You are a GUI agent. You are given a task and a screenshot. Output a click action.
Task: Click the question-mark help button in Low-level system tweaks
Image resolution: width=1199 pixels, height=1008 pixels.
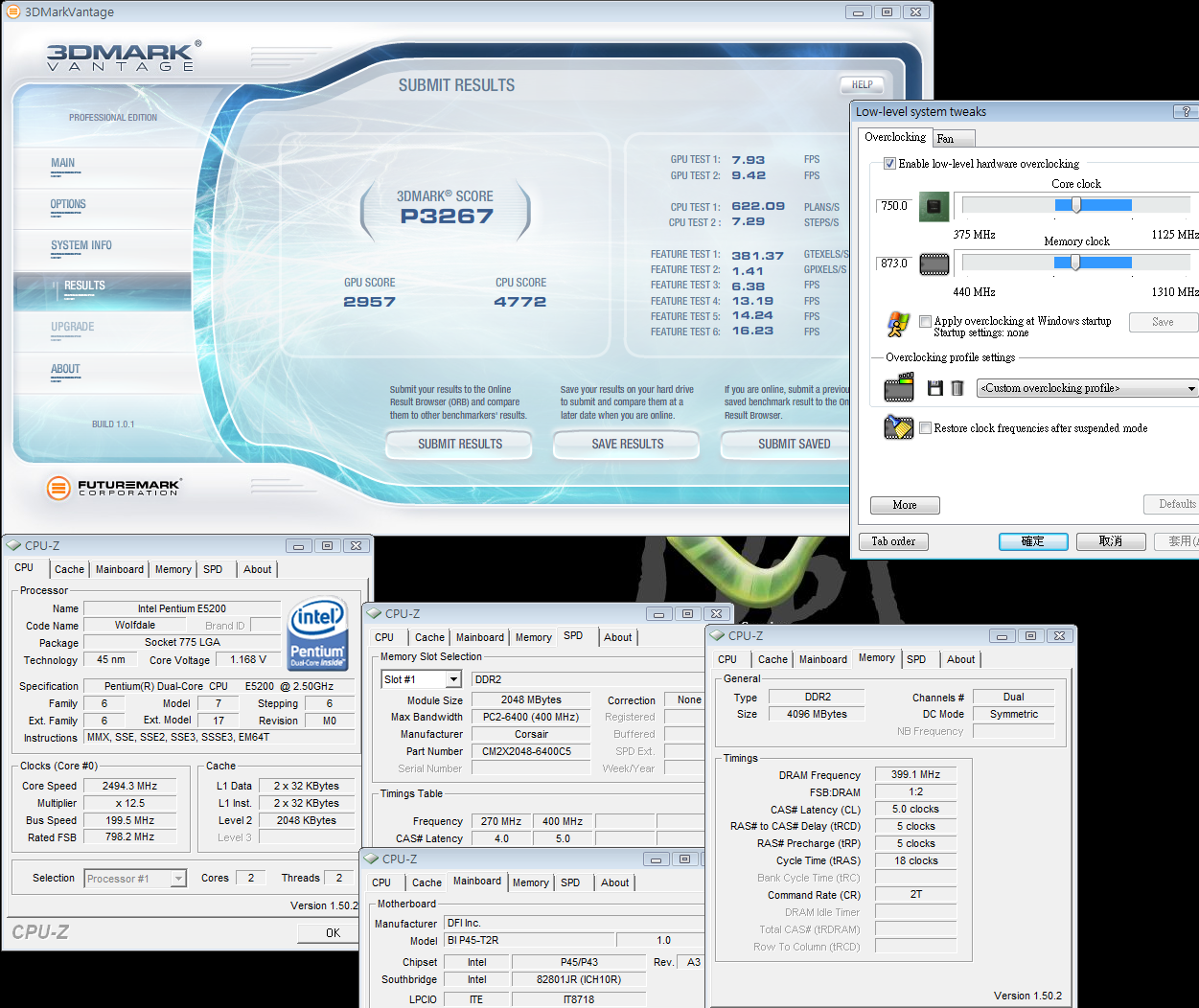point(1187,112)
